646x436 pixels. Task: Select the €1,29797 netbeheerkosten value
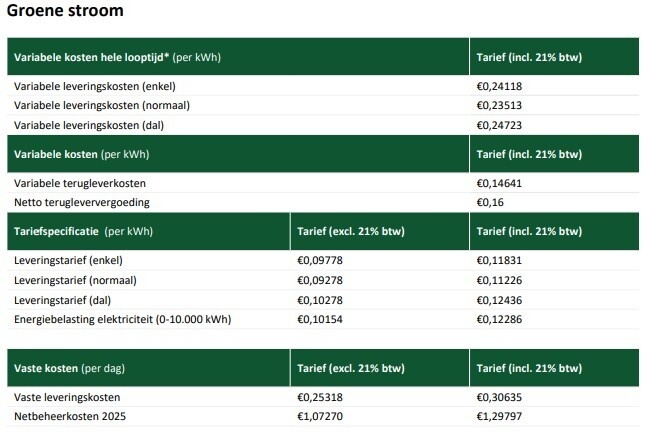500,415
